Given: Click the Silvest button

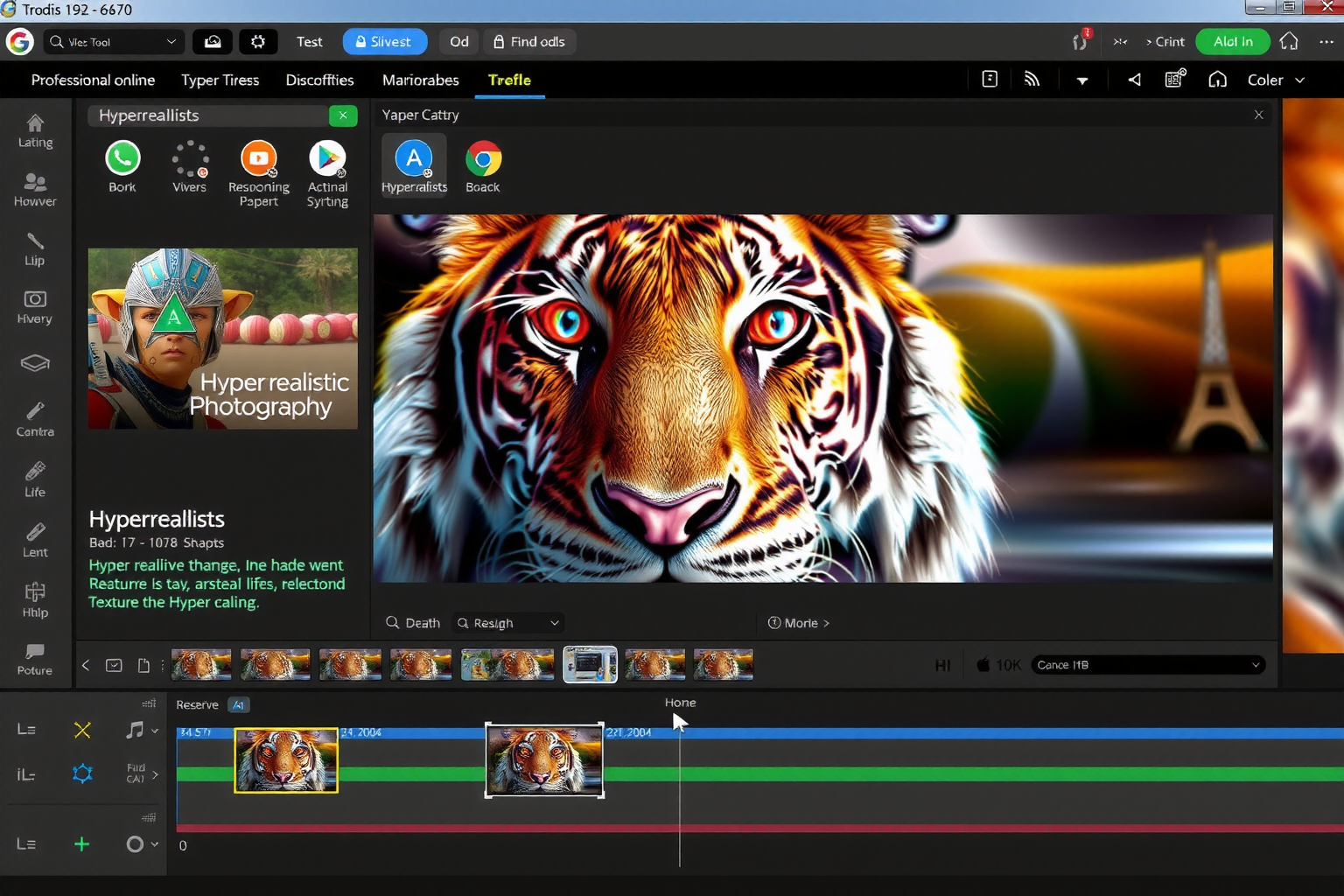Looking at the screenshot, I should point(384,42).
